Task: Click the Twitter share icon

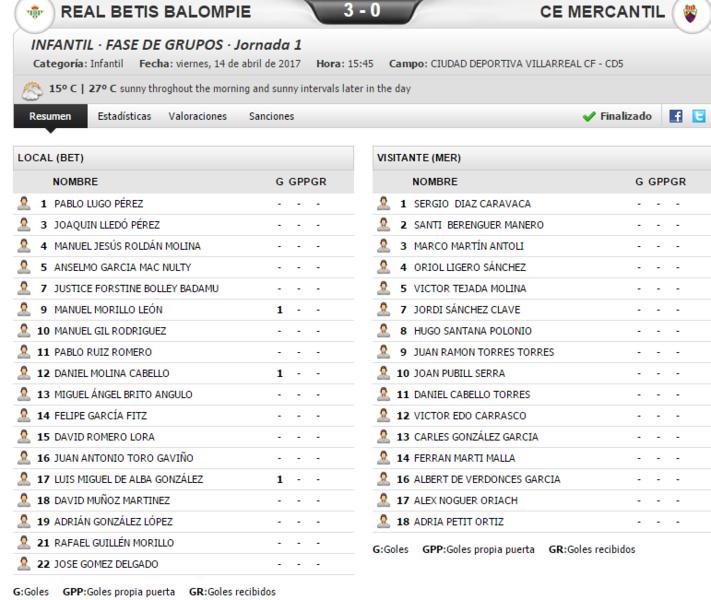Action: [698, 116]
